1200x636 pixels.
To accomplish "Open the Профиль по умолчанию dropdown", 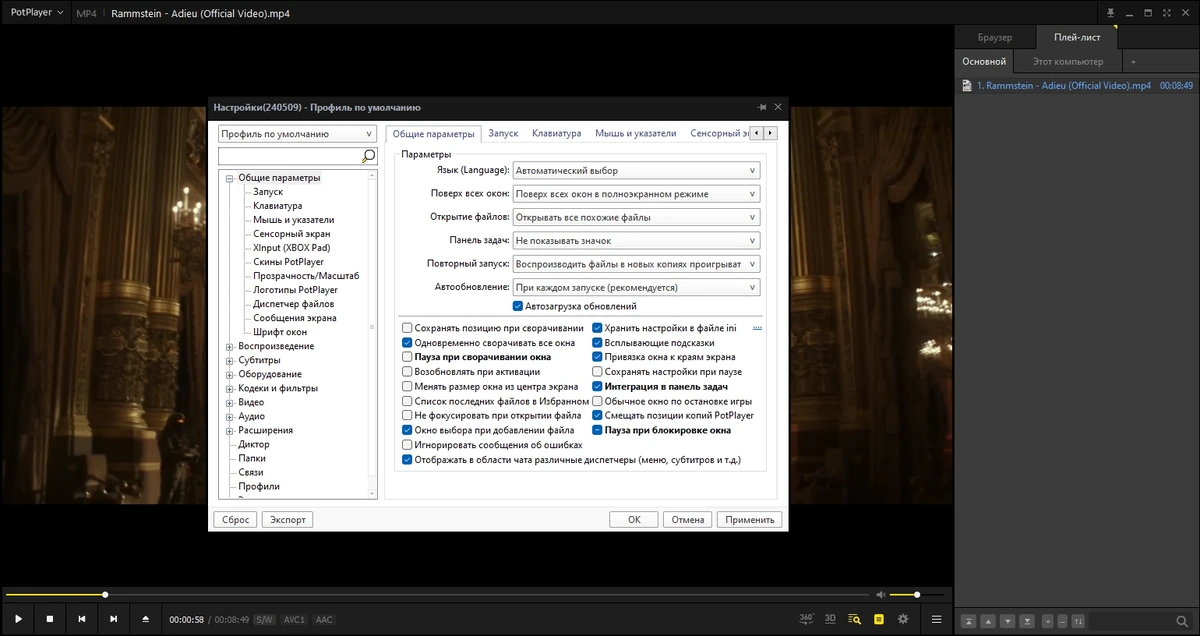I will pos(297,134).
